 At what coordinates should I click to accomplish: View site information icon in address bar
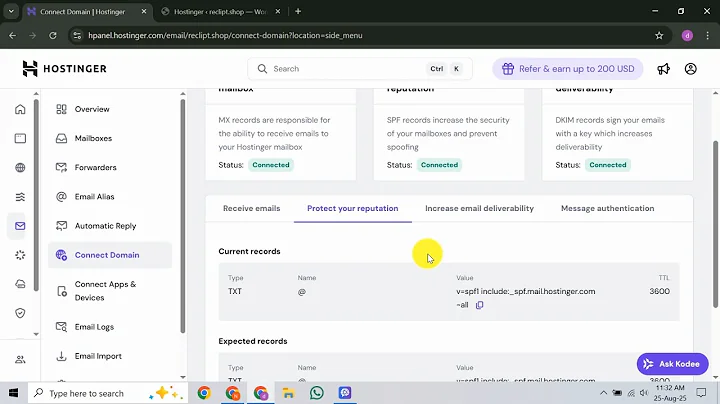coord(77,35)
